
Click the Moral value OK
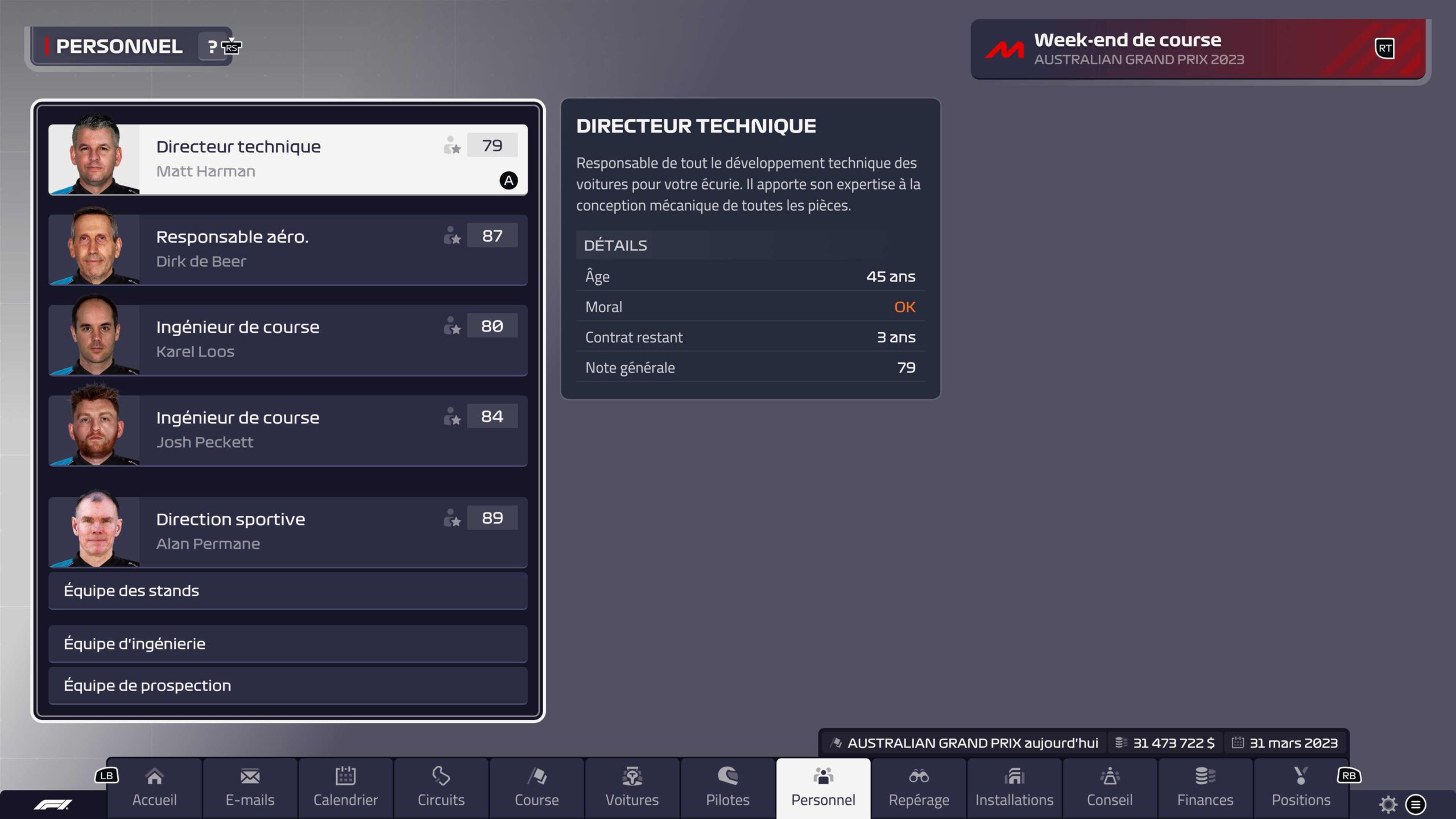pos(905,307)
